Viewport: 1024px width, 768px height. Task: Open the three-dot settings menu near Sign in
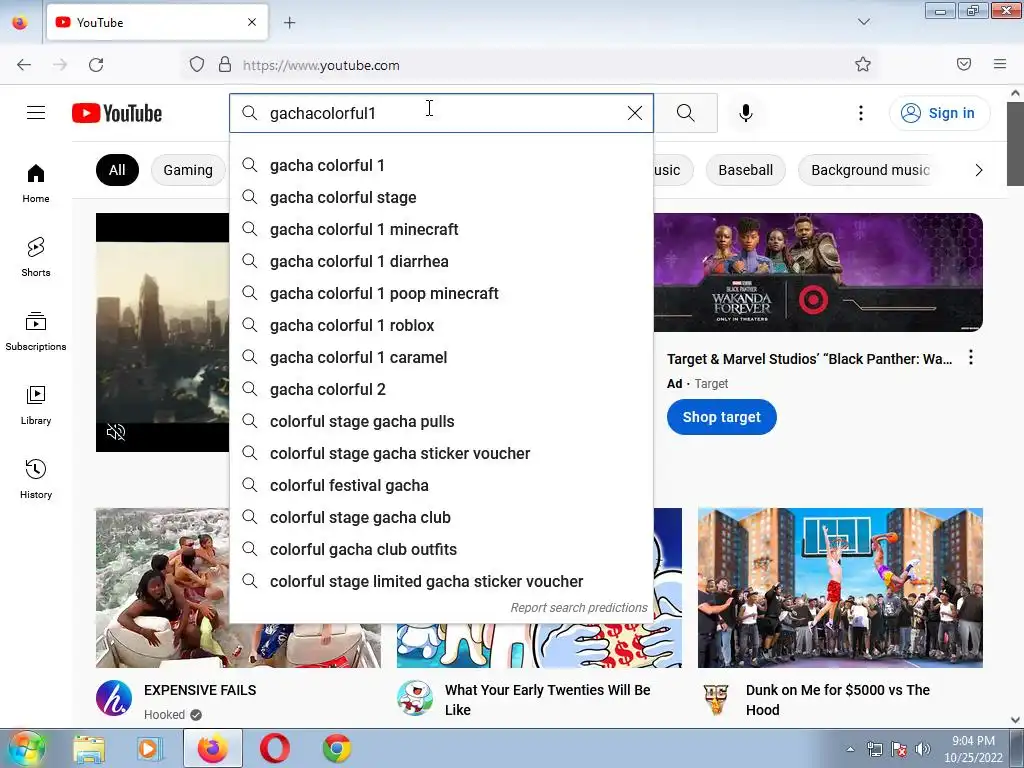tap(861, 113)
